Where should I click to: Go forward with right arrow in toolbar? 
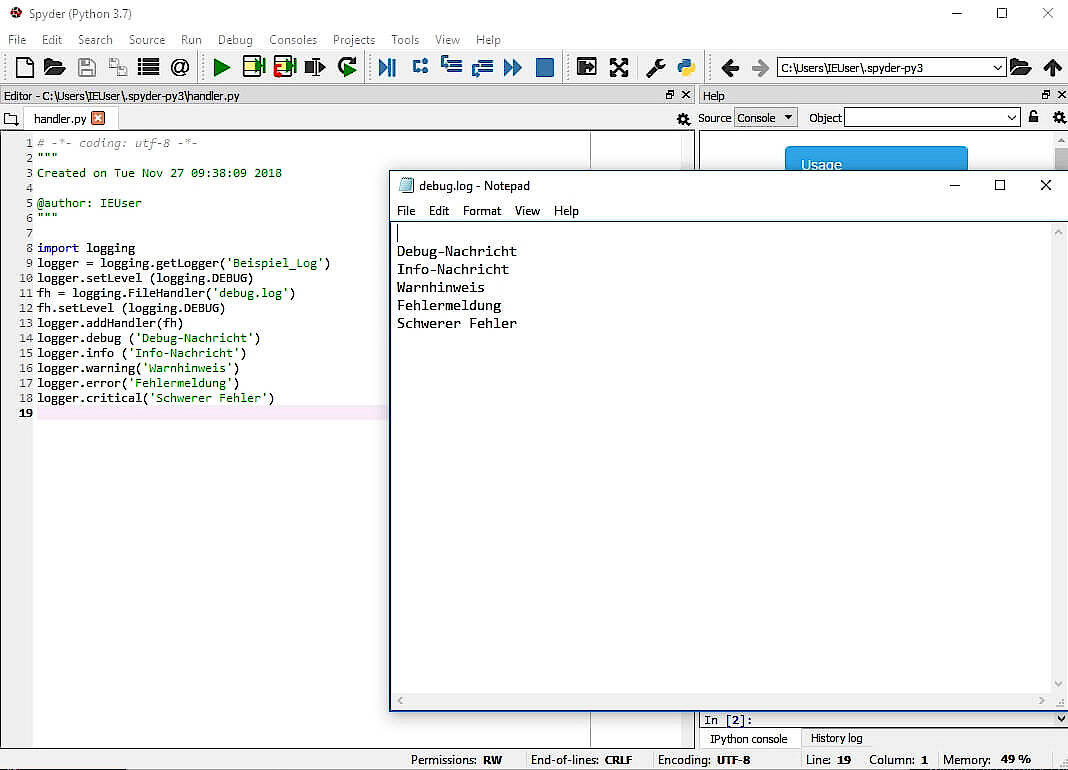(x=760, y=67)
